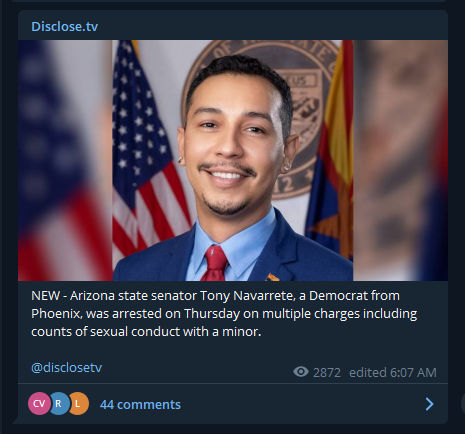Click the caption line about sexual conduct
The image size is (465, 434).
point(146,332)
